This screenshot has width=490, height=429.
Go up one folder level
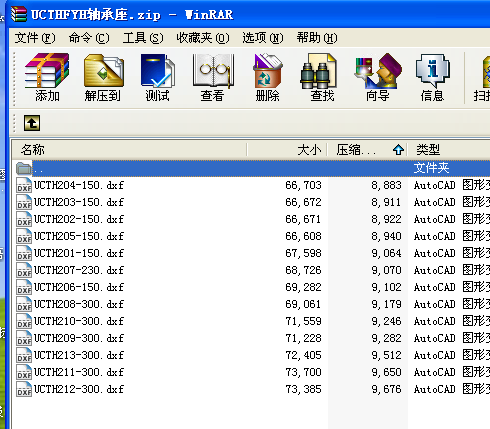coord(32,123)
